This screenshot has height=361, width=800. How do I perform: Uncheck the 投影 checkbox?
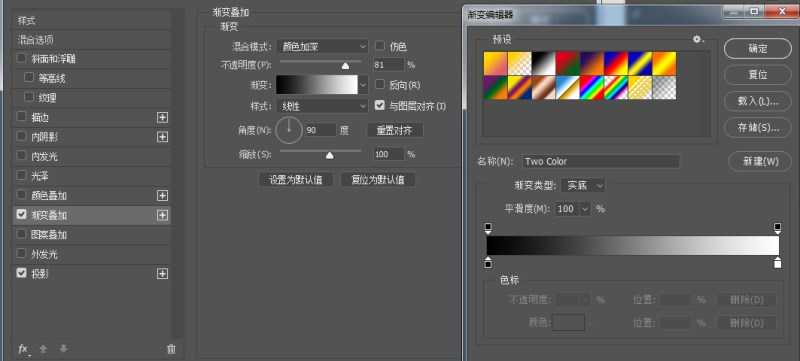click(21, 273)
